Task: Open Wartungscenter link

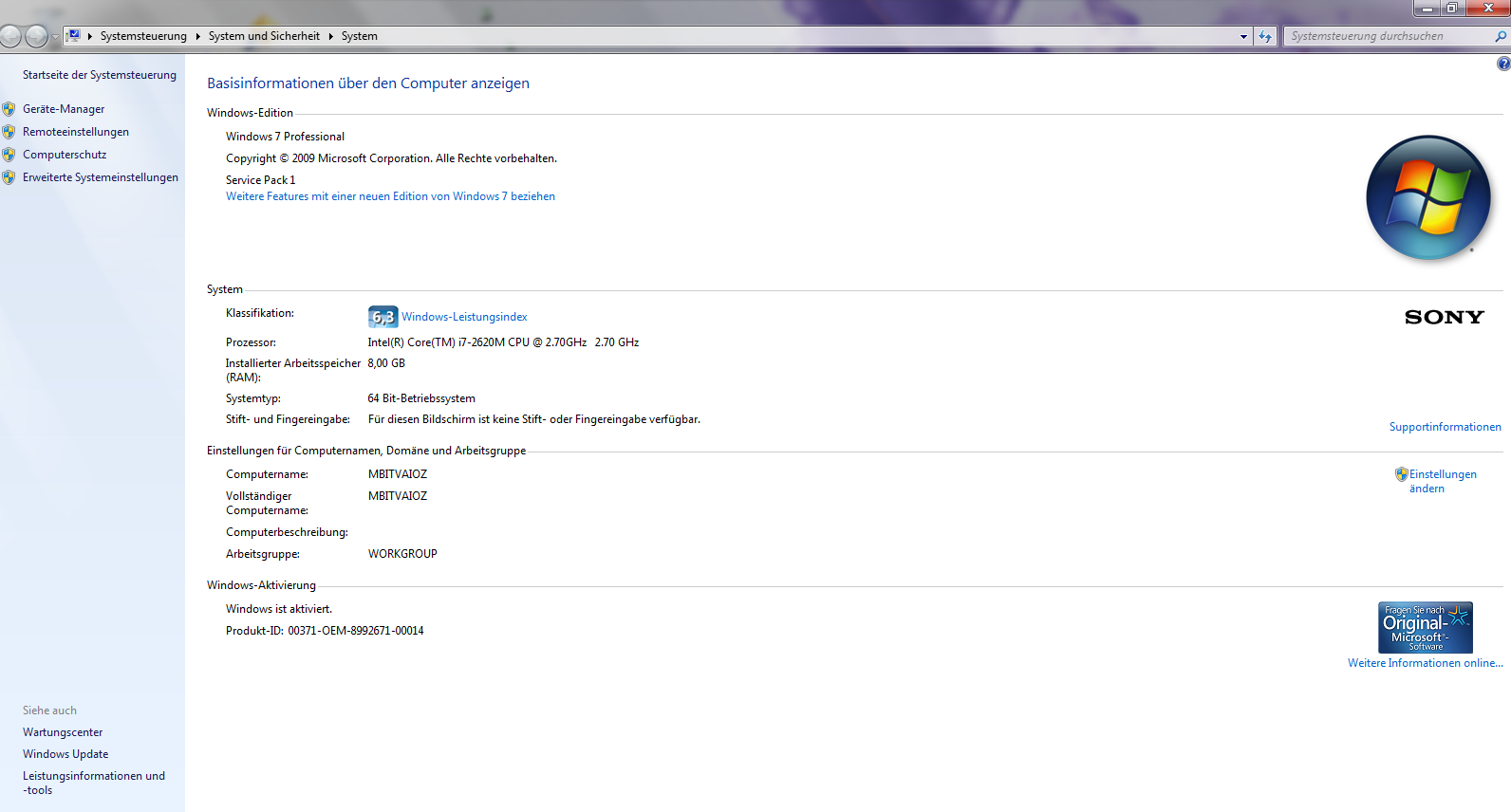Action: pyautogui.click(x=63, y=732)
